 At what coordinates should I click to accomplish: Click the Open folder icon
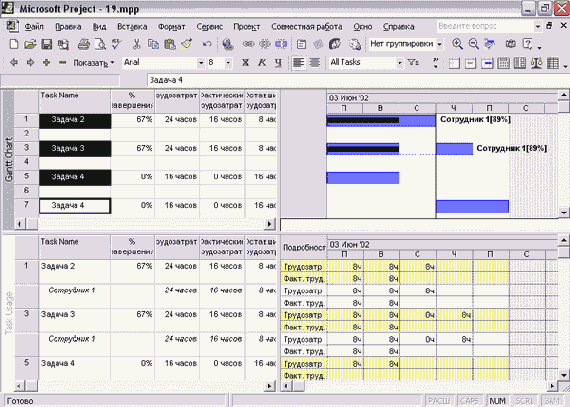[x=30, y=44]
